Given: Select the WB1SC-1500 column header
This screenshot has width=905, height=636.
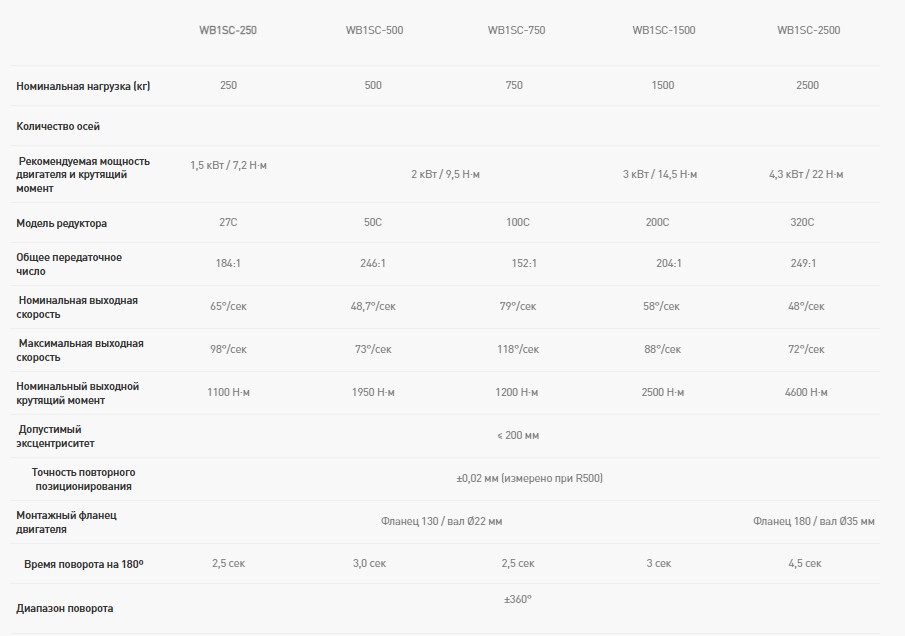Looking at the screenshot, I should tap(663, 30).
